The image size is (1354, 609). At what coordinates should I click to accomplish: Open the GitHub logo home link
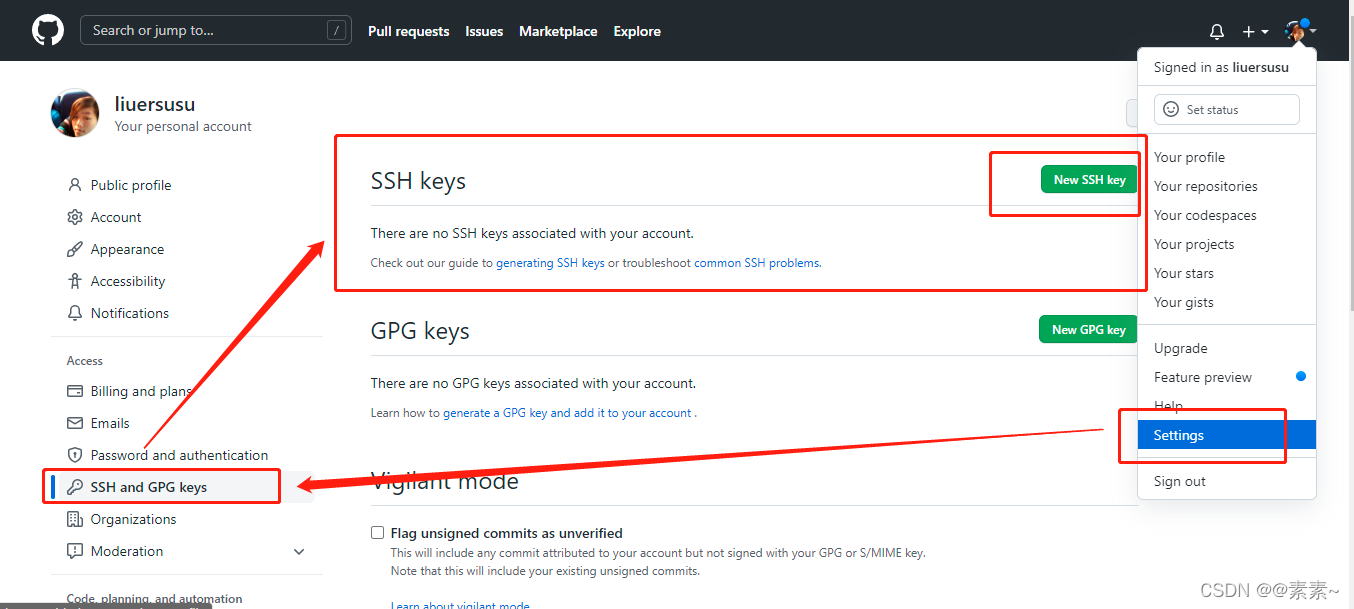click(48, 30)
